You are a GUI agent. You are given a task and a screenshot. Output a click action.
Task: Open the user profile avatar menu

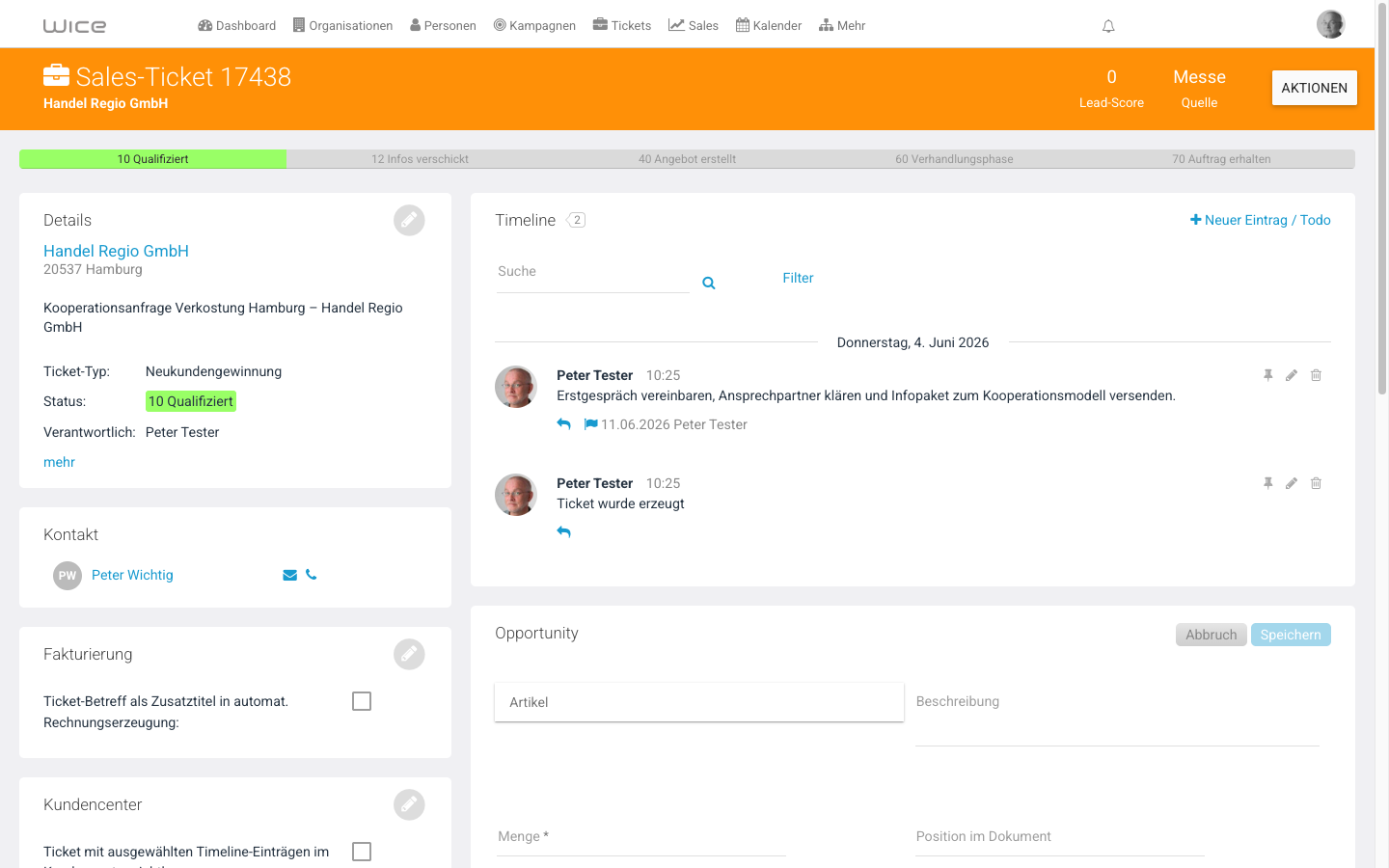point(1330,24)
